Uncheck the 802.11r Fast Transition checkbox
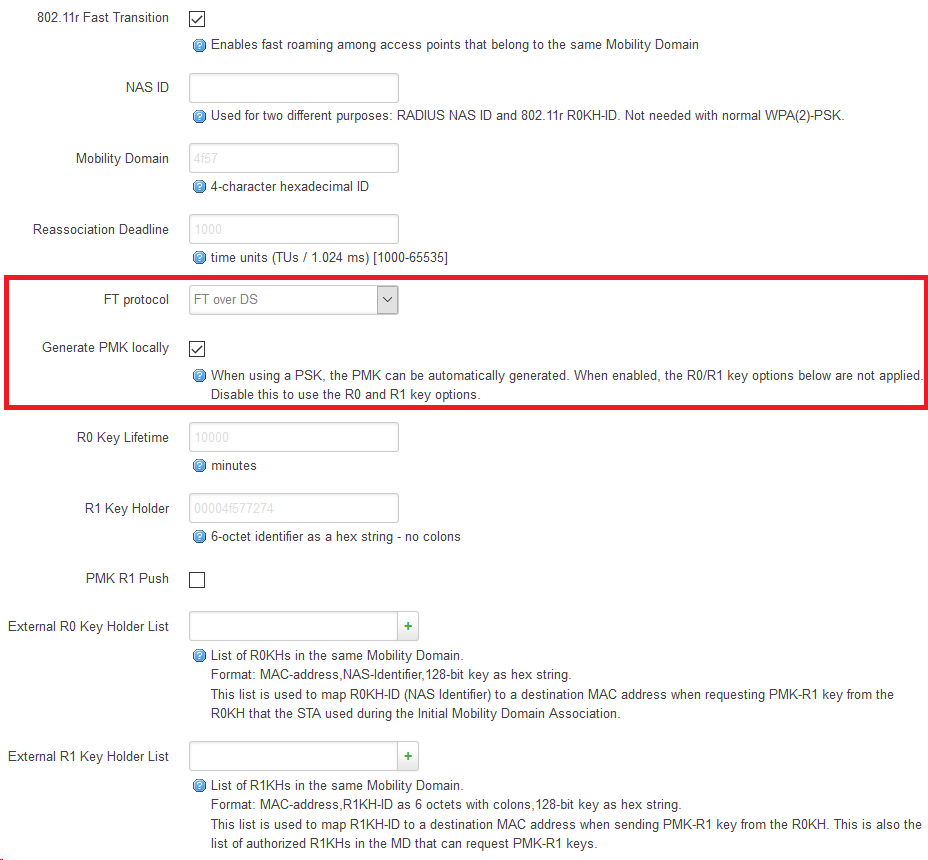Viewport: 928px width, 860px height. [197, 19]
